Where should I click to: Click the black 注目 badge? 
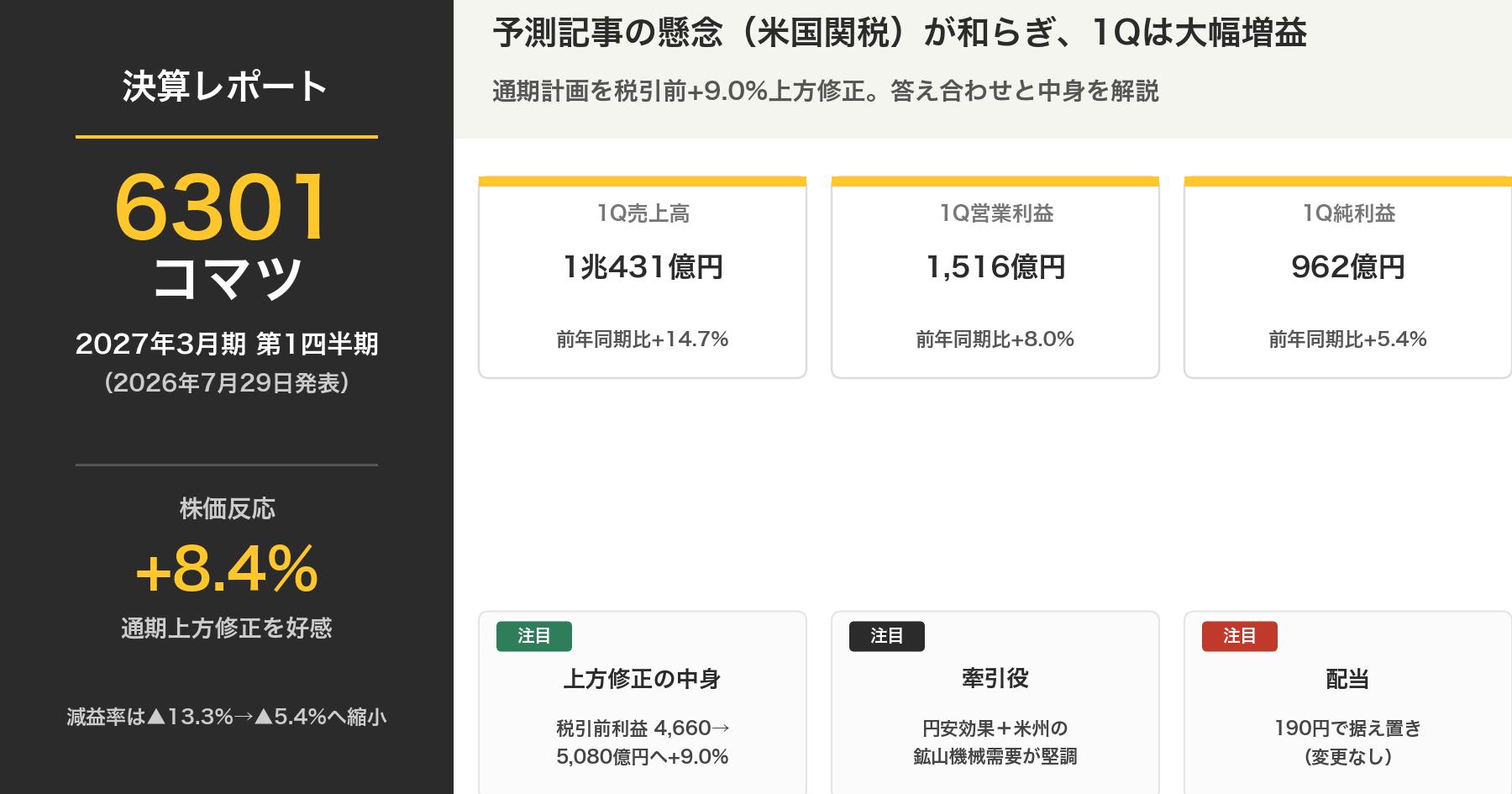[887, 636]
